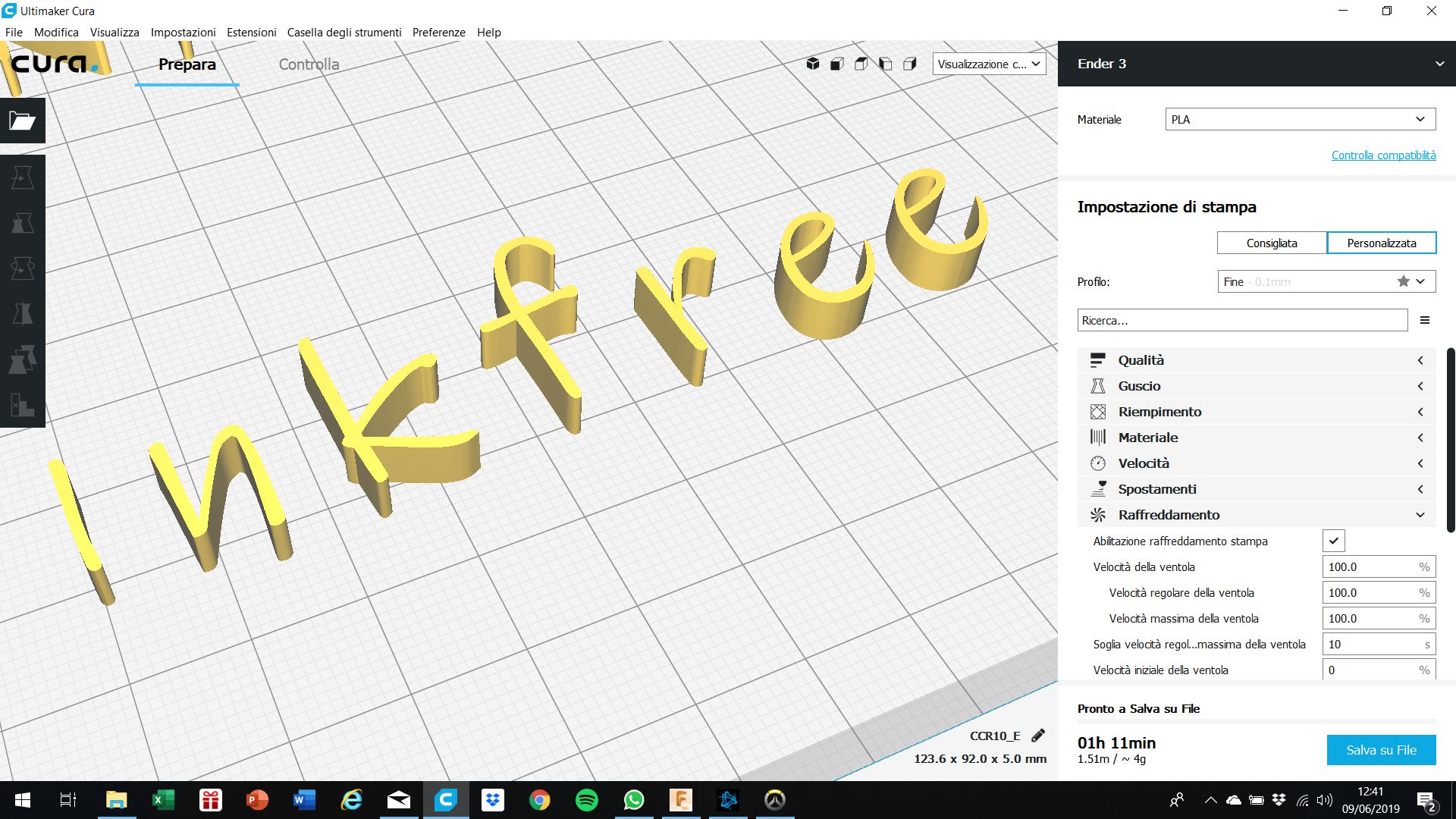The image size is (1456, 819).
Task: Switch to the 3D camera view icon
Action: click(812, 64)
